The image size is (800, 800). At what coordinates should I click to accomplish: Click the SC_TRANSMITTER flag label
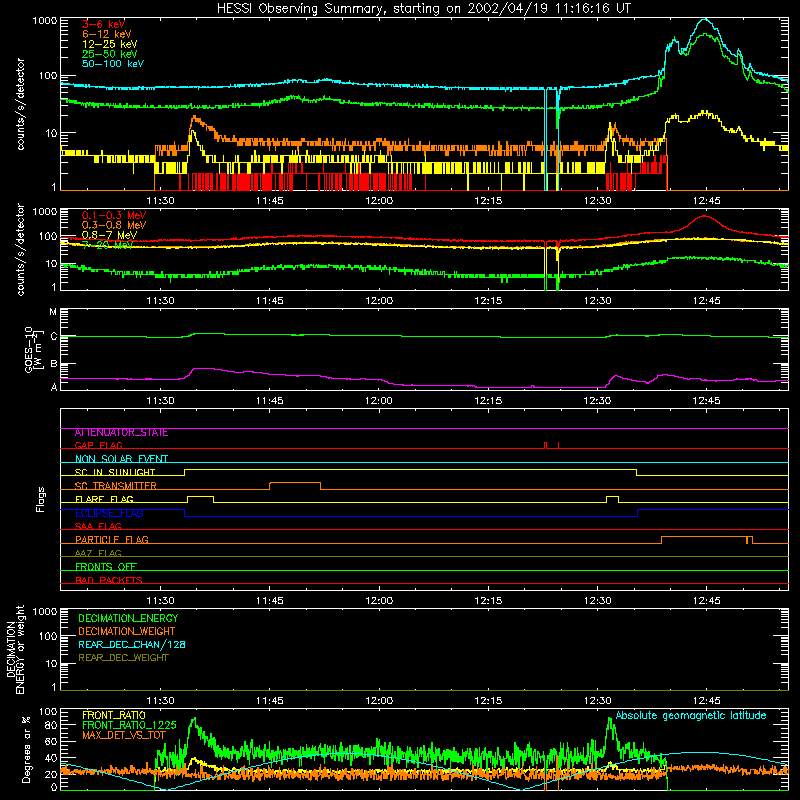115,485
